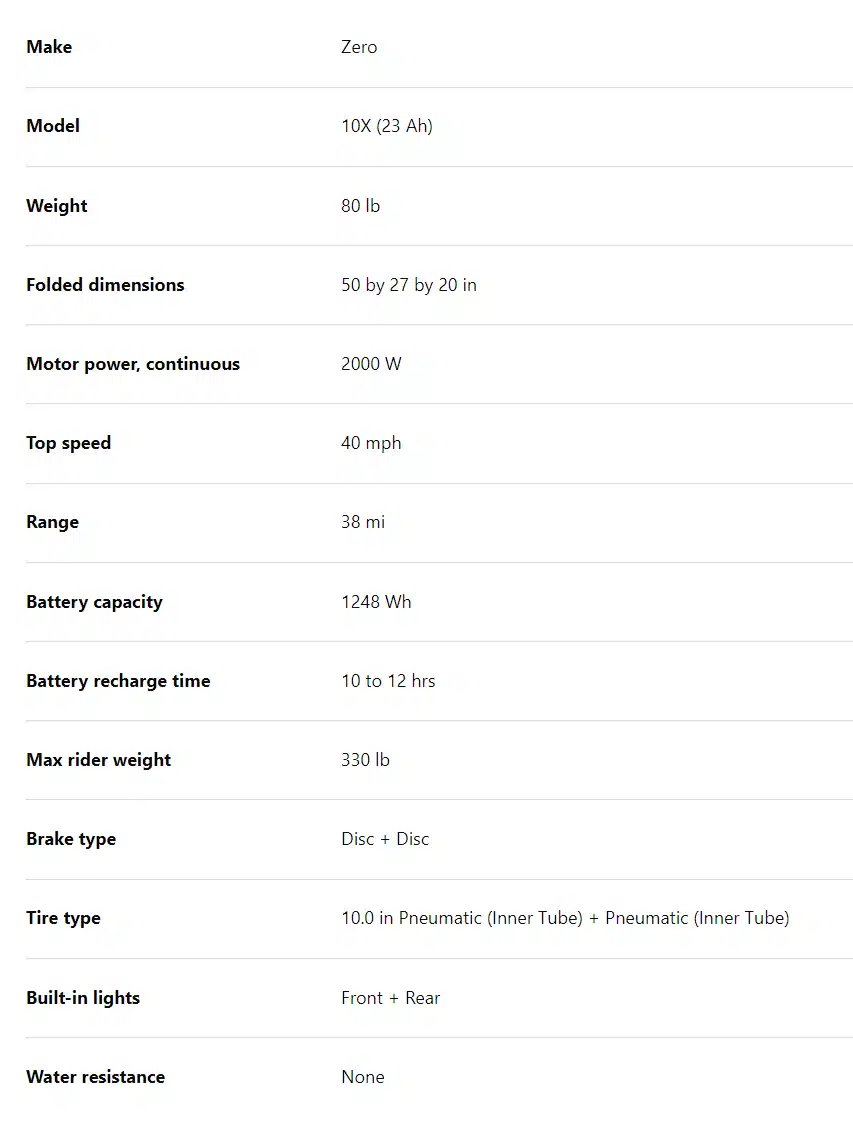Select the value Zero

359,47
